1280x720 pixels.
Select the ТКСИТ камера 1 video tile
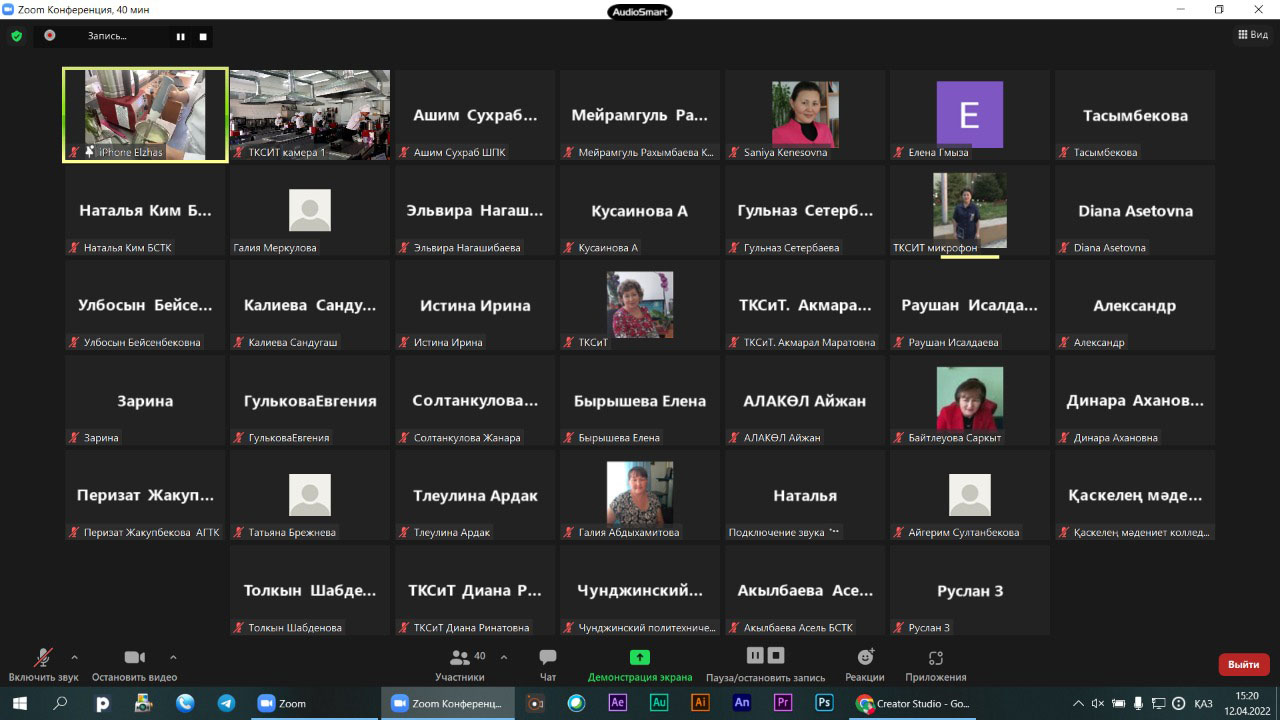coord(310,114)
